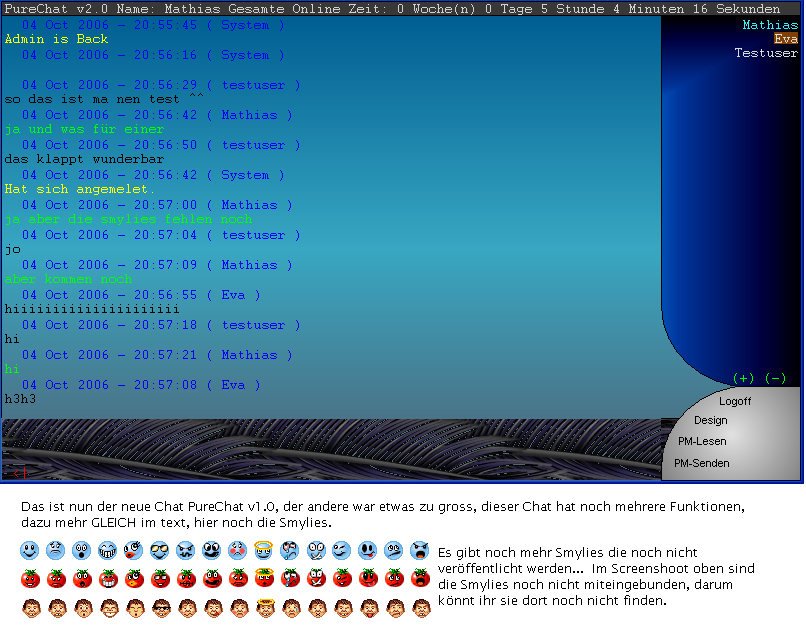This screenshot has width=806, height=630.
Task: Select the surprised open-mouth tomato smiley
Action: coord(82,578)
